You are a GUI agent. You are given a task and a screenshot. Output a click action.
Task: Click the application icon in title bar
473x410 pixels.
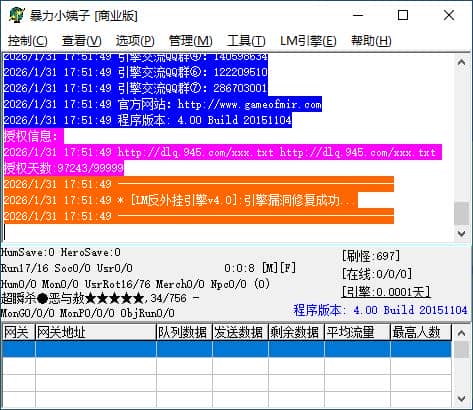(x=17, y=15)
